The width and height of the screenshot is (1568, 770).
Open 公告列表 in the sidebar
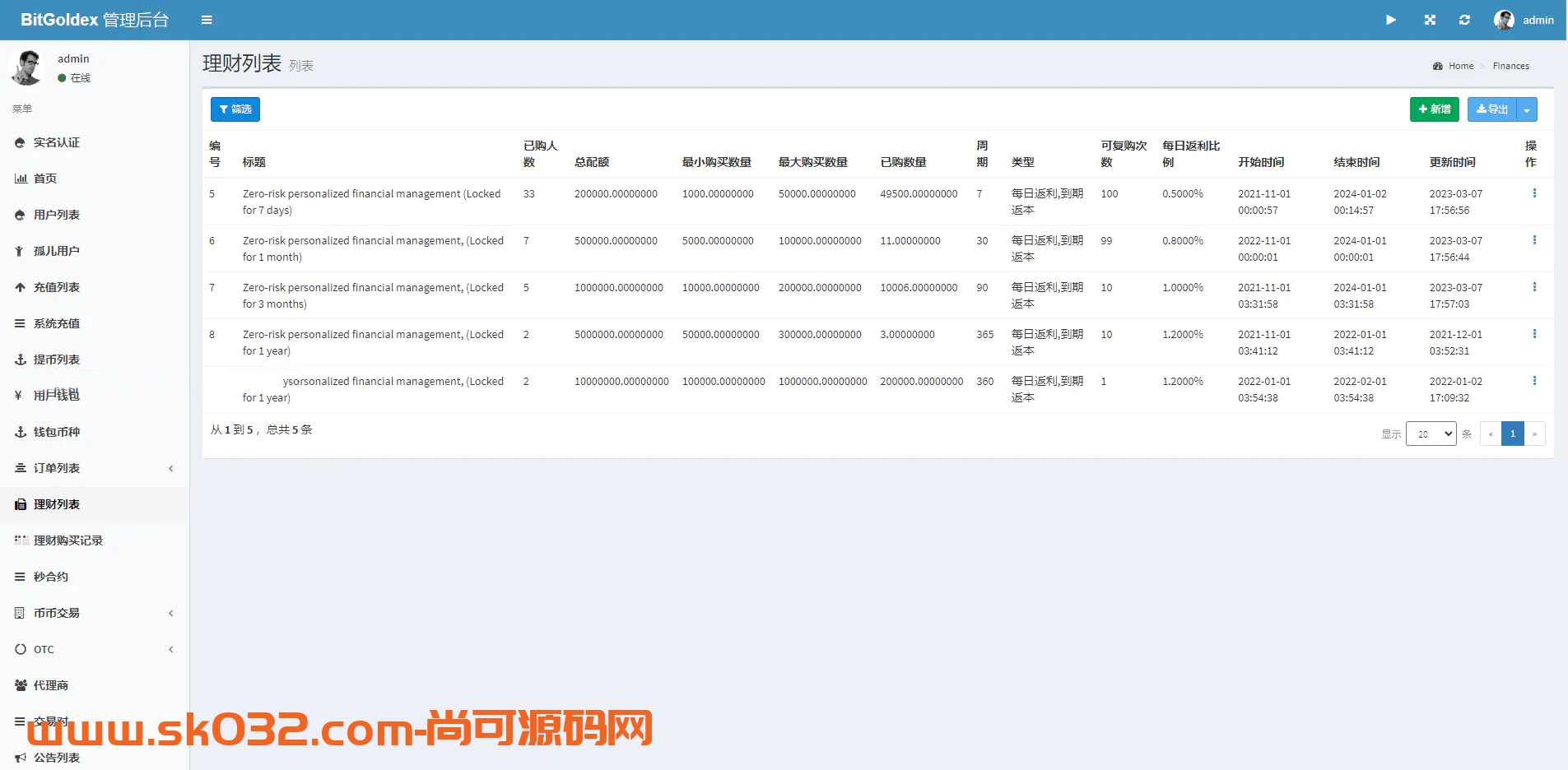[x=95, y=758]
